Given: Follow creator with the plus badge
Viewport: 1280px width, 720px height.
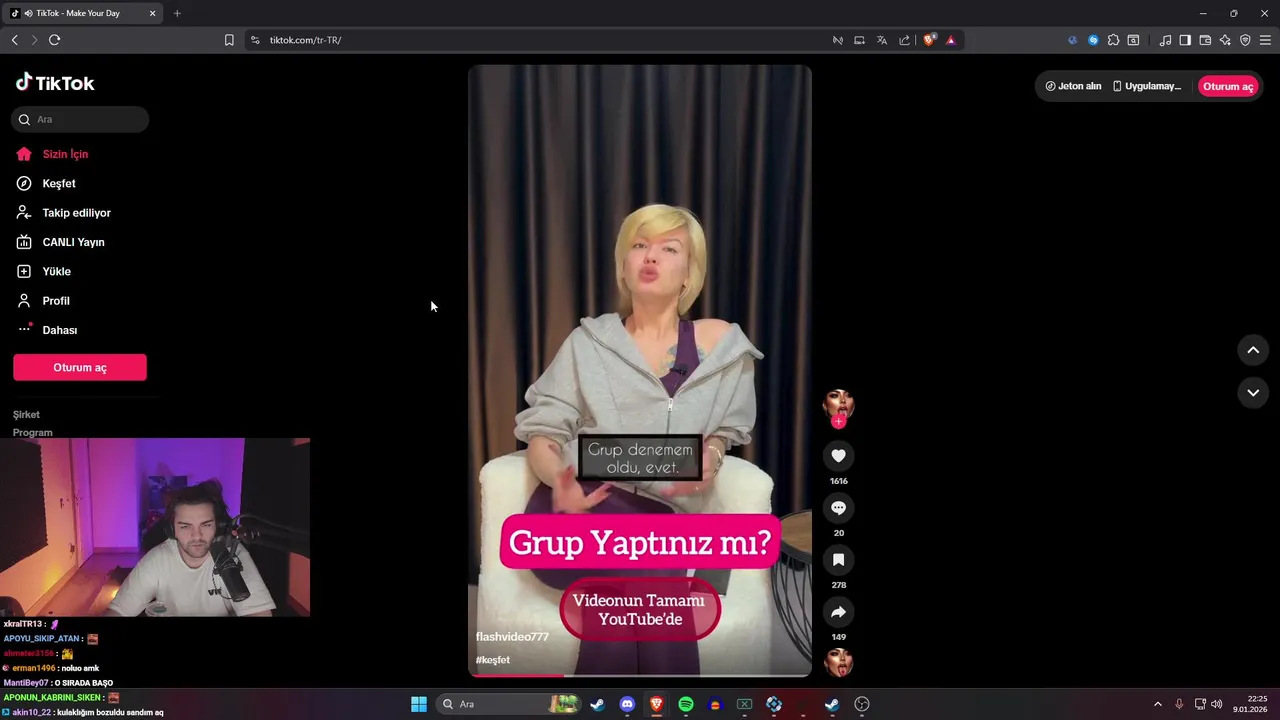Looking at the screenshot, I should (x=838, y=421).
